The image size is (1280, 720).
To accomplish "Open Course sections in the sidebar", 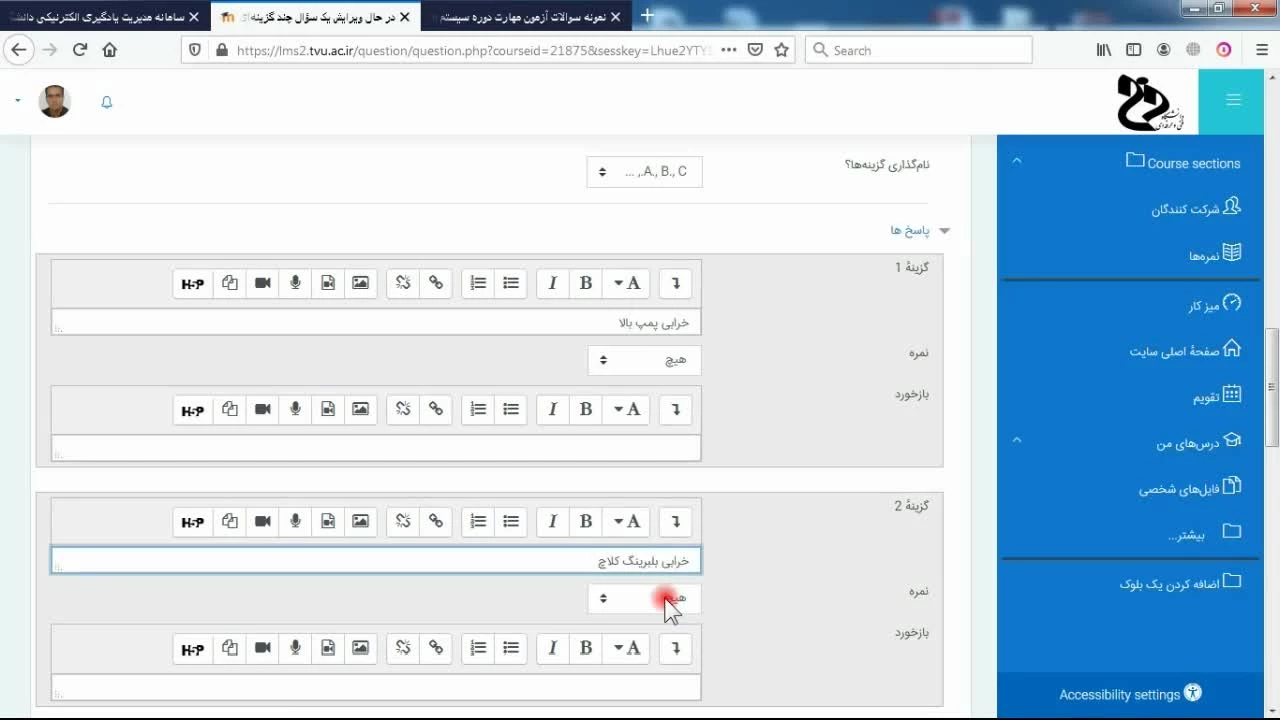I will (1192, 163).
